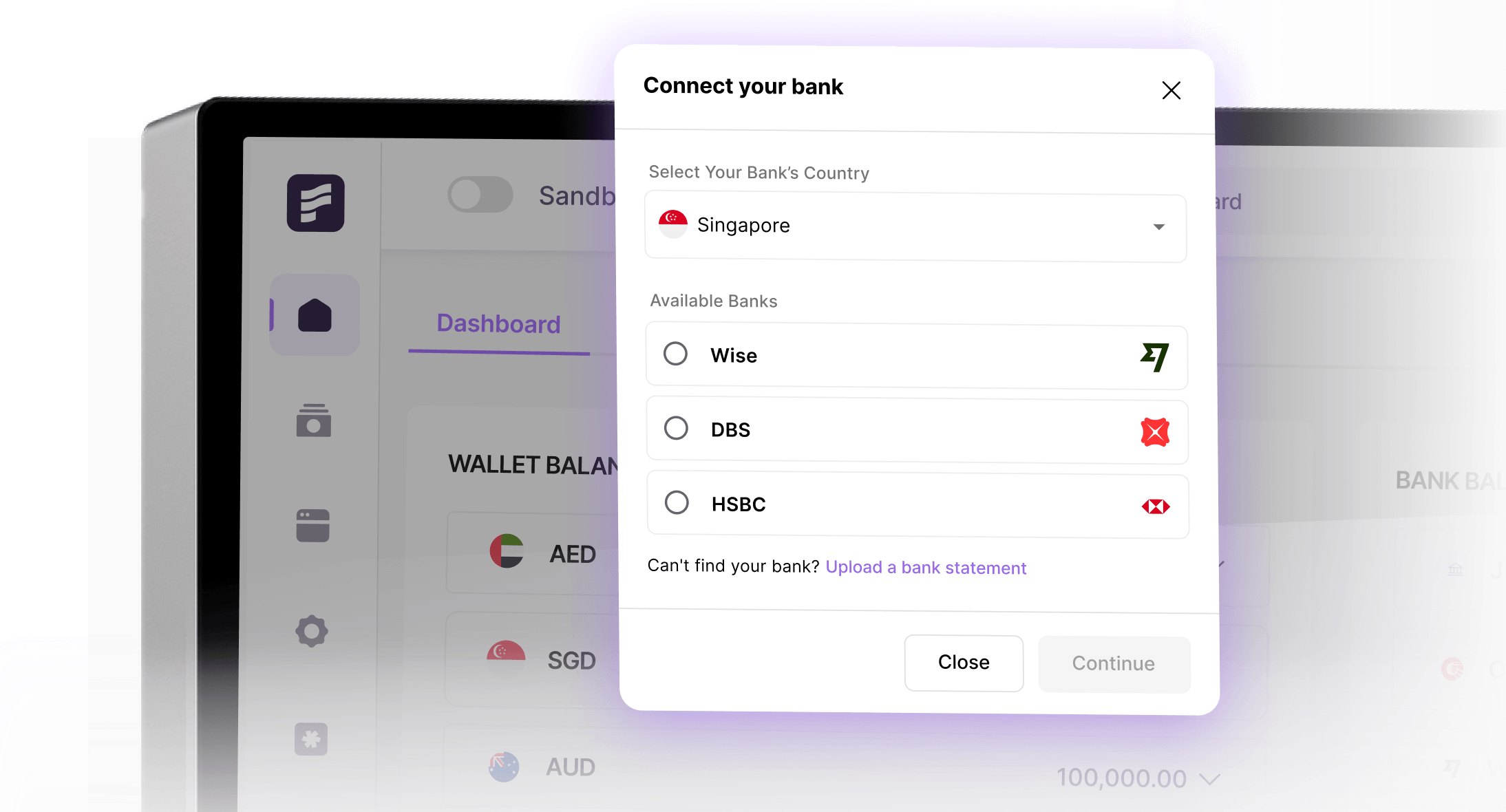Select the HSBC radio button
Screen dimensions: 1506x812
(677, 502)
